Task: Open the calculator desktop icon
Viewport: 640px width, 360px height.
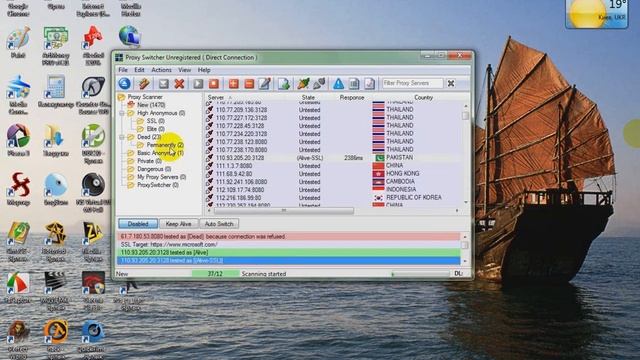Action: [x=55, y=87]
